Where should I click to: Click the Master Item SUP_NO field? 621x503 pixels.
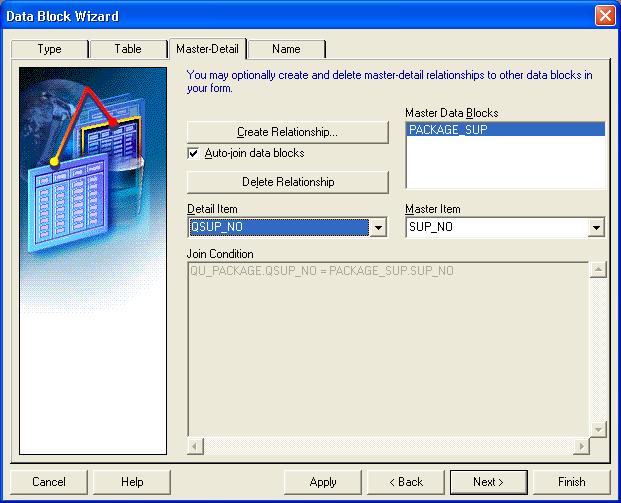[x=496, y=228]
